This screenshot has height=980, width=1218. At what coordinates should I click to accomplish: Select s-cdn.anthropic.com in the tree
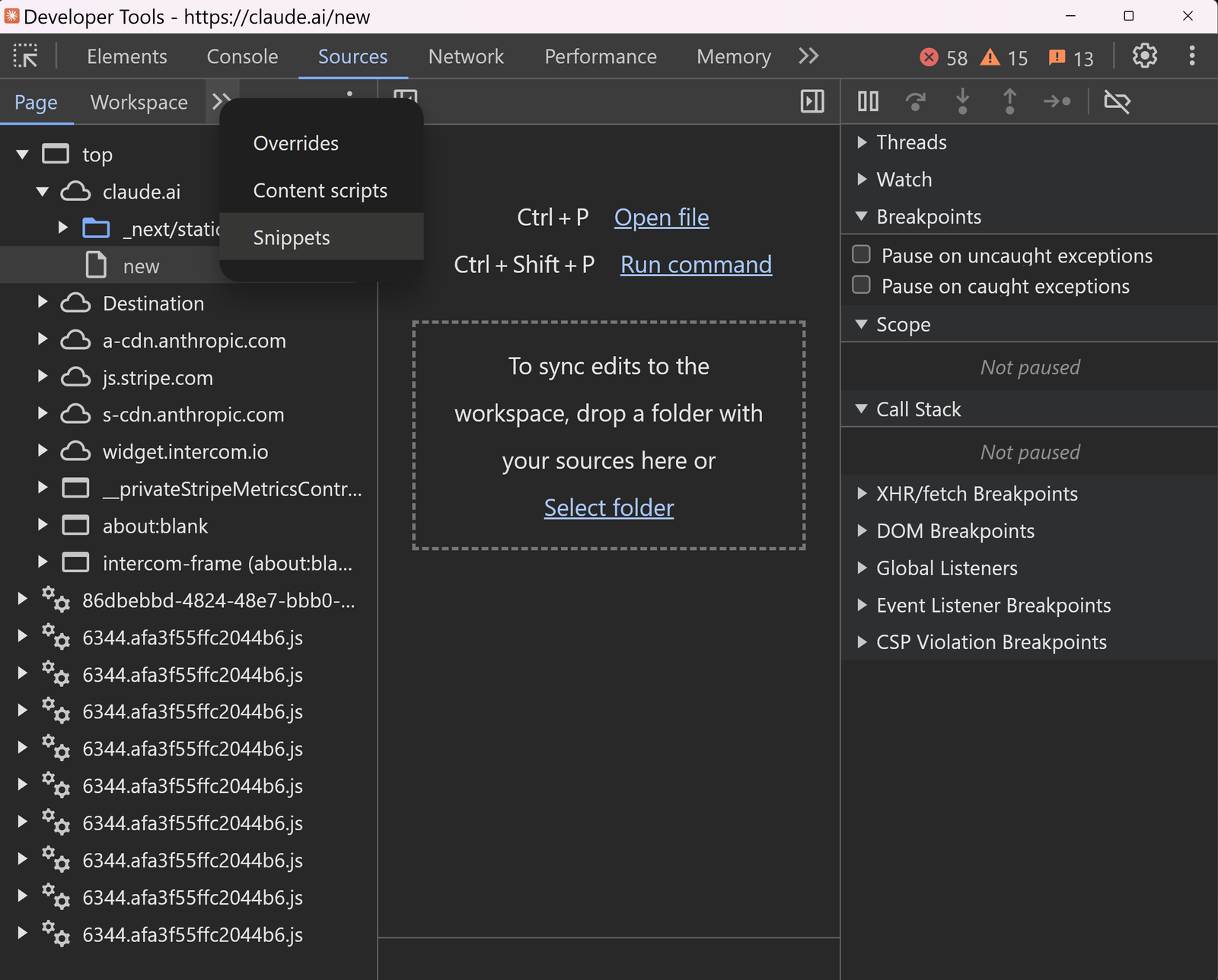point(193,415)
